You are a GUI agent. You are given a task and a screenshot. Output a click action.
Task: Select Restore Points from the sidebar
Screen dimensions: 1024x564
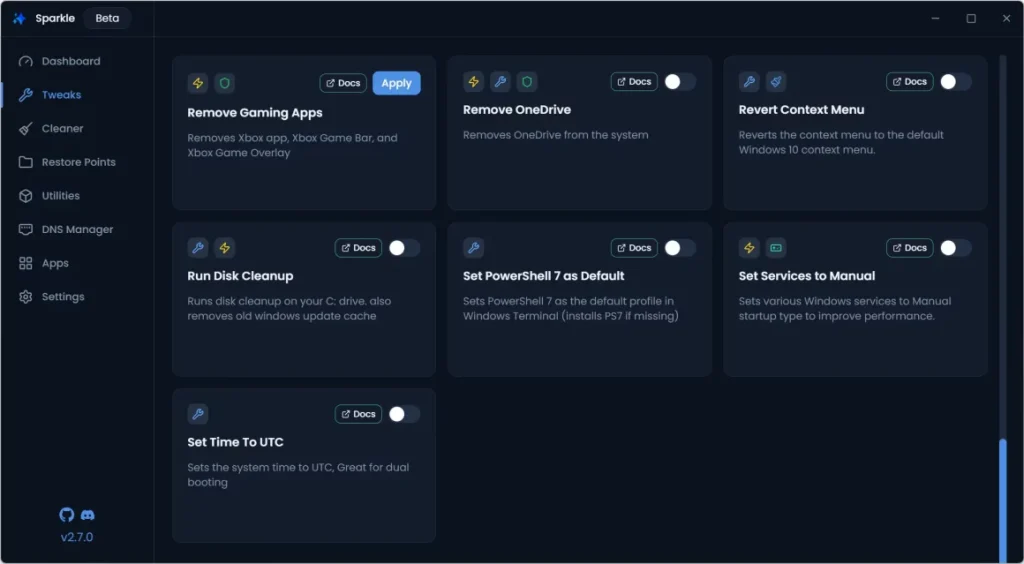pyautogui.click(x=78, y=162)
